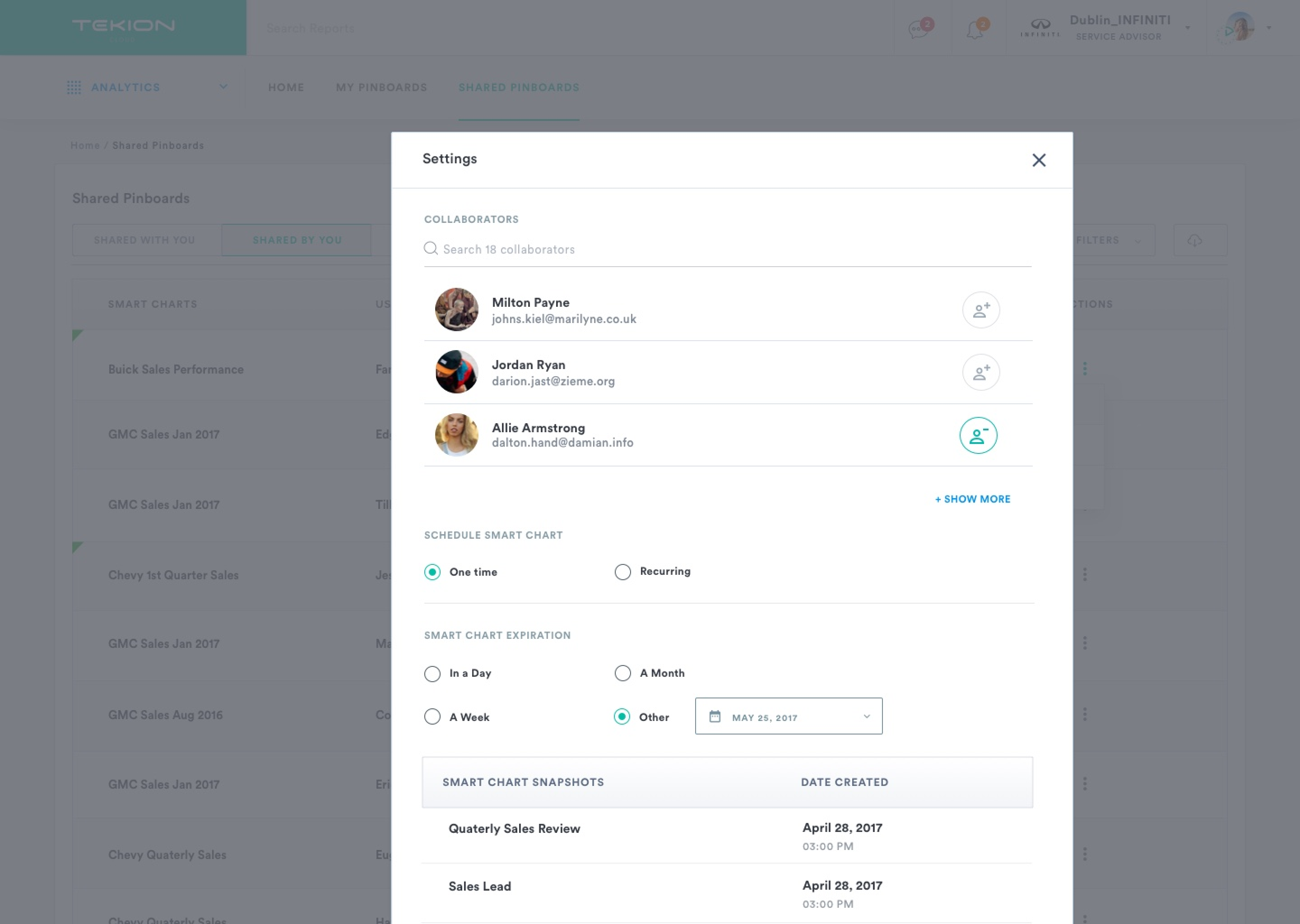This screenshot has width=1300, height=924.
Task: Click Home breadcrumb link
Action: click(x=85, y=145)
